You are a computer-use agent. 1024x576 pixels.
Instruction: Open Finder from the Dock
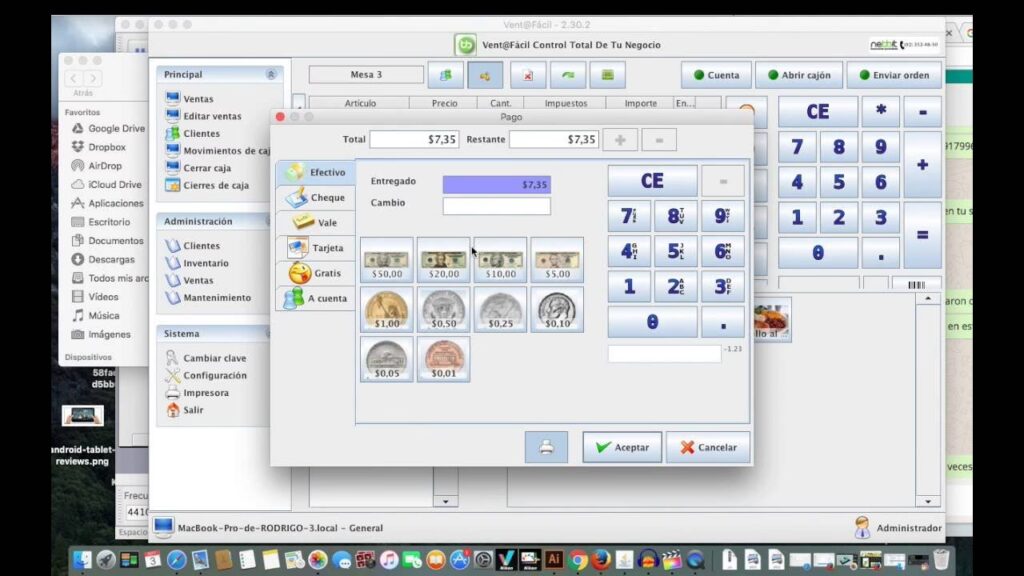[x=82, y=560]
